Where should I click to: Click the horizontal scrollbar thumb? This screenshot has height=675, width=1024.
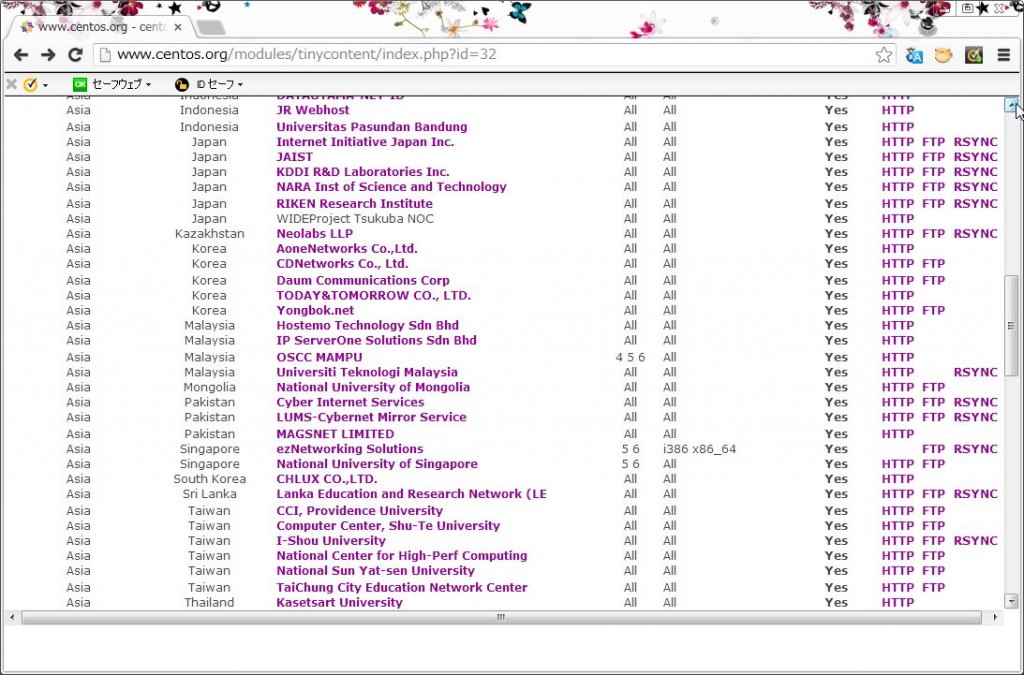point(500,618)
